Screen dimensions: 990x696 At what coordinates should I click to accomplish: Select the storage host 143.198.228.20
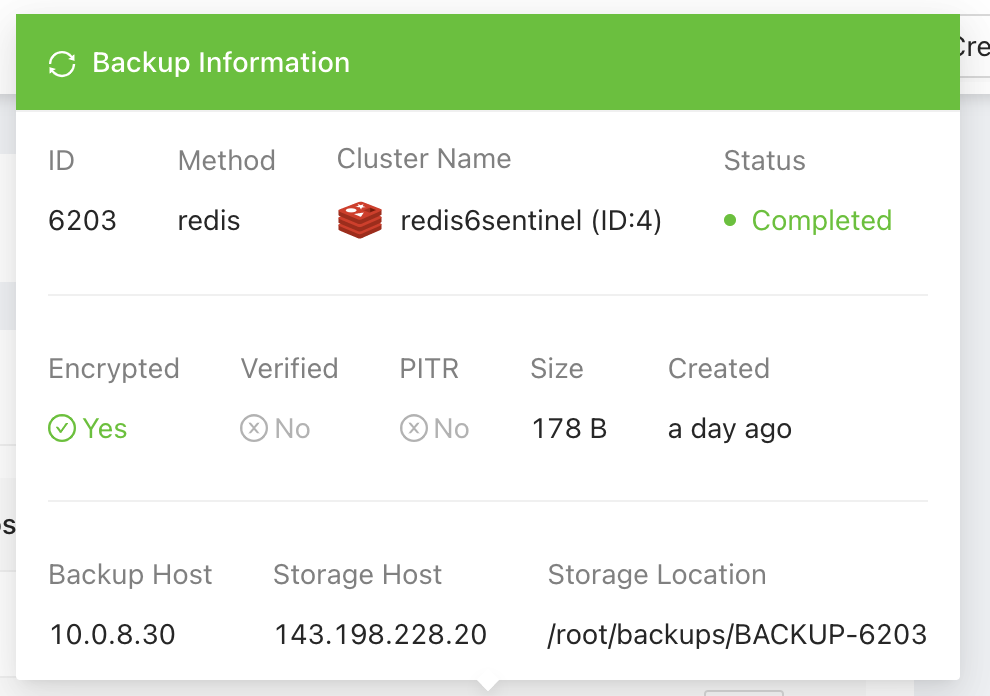click(x=380, y=634)
